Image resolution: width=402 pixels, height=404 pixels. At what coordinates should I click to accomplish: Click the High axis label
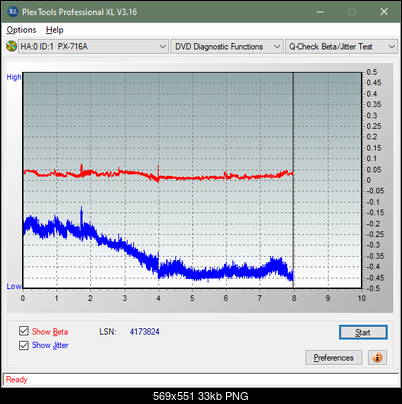point(14,77)
